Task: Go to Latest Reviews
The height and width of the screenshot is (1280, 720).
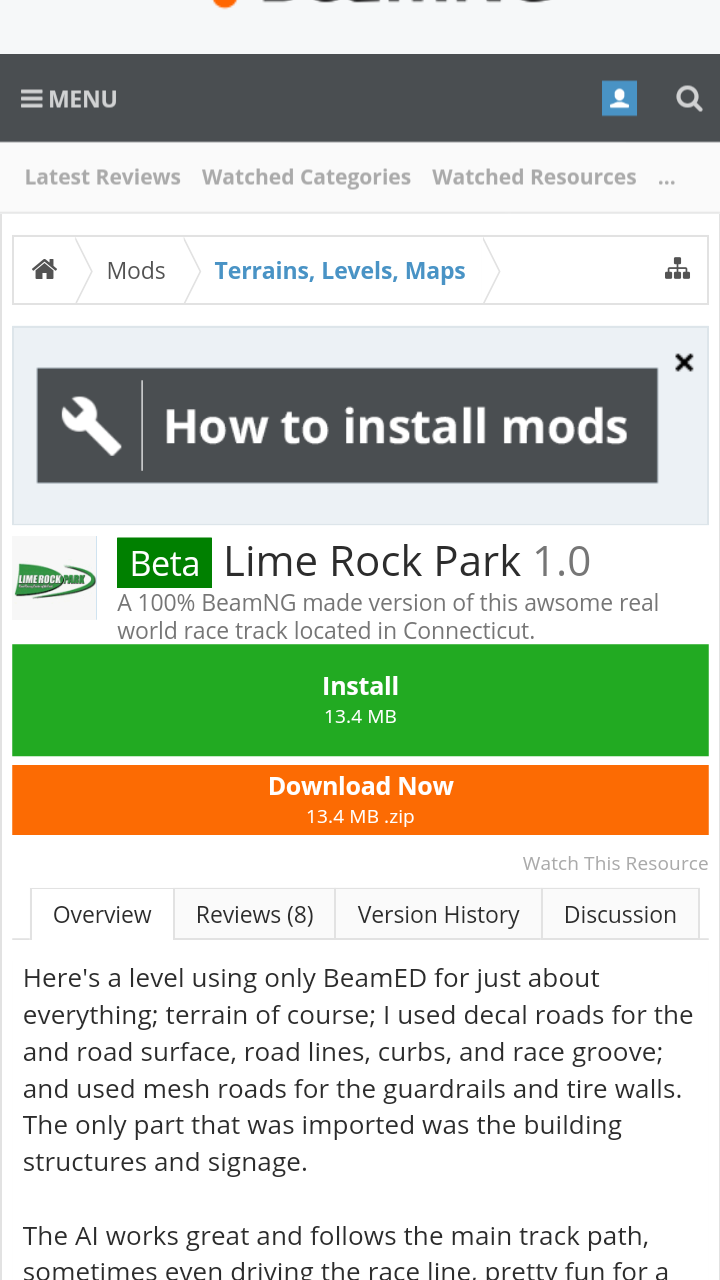Action: coord(103,177)
